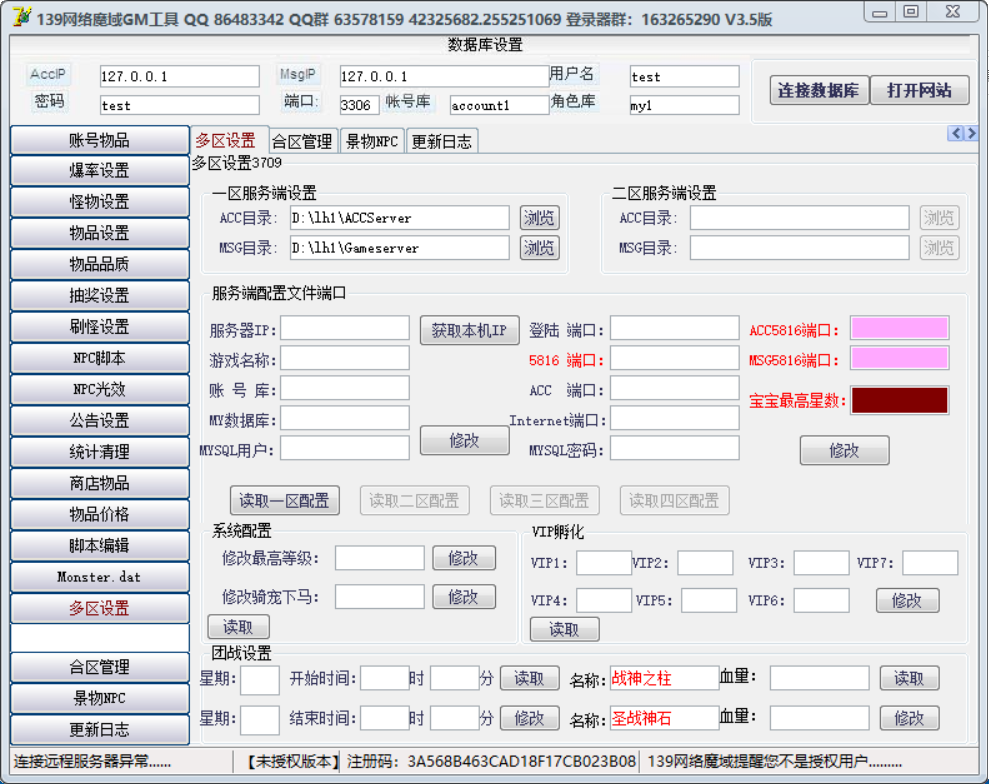Open 脚本编辑 in the sidebar
The height and width of the screenshot is (784, 989).
100,546
